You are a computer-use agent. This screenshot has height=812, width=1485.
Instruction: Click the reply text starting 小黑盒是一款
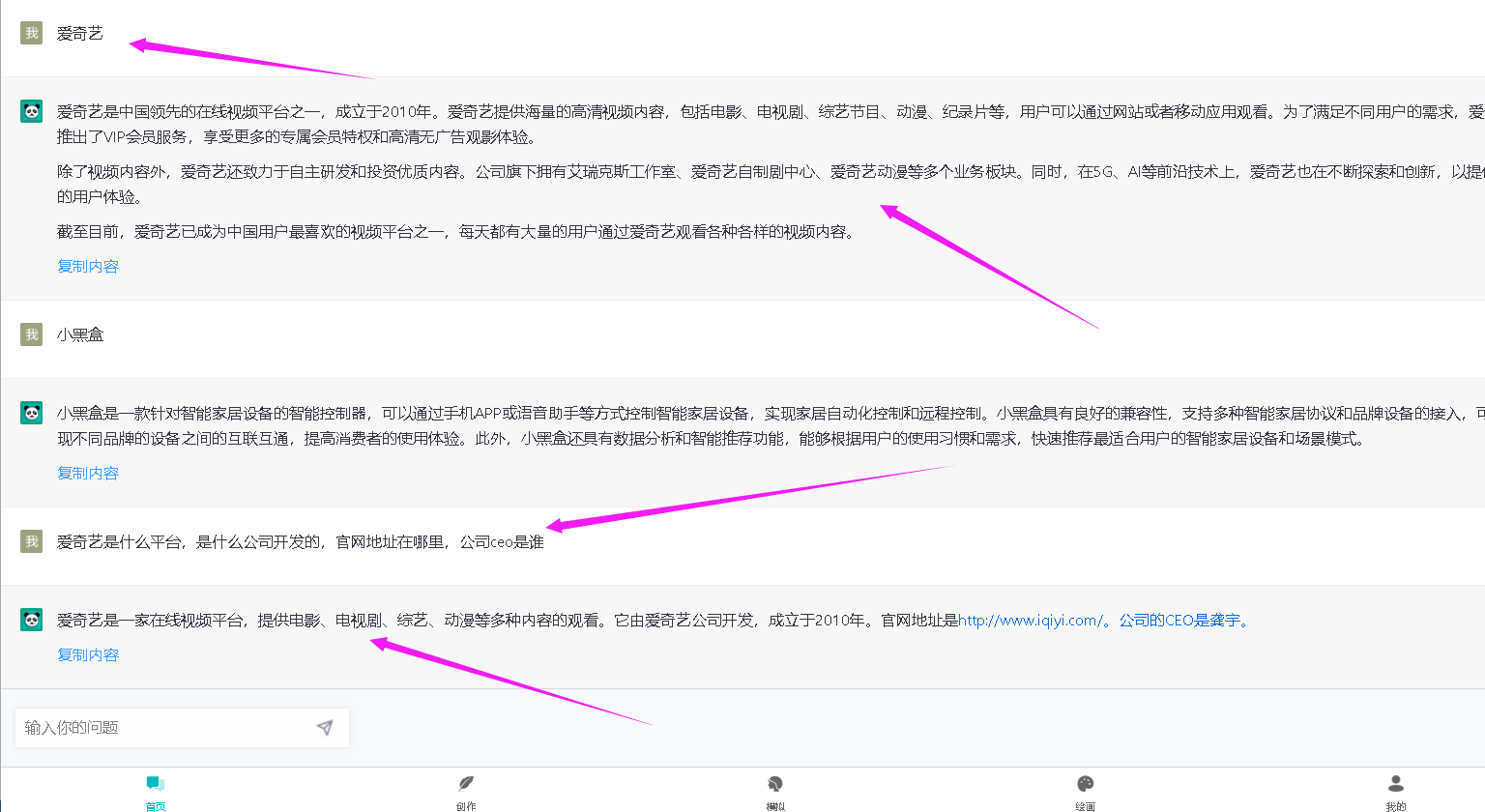[771, 425]
